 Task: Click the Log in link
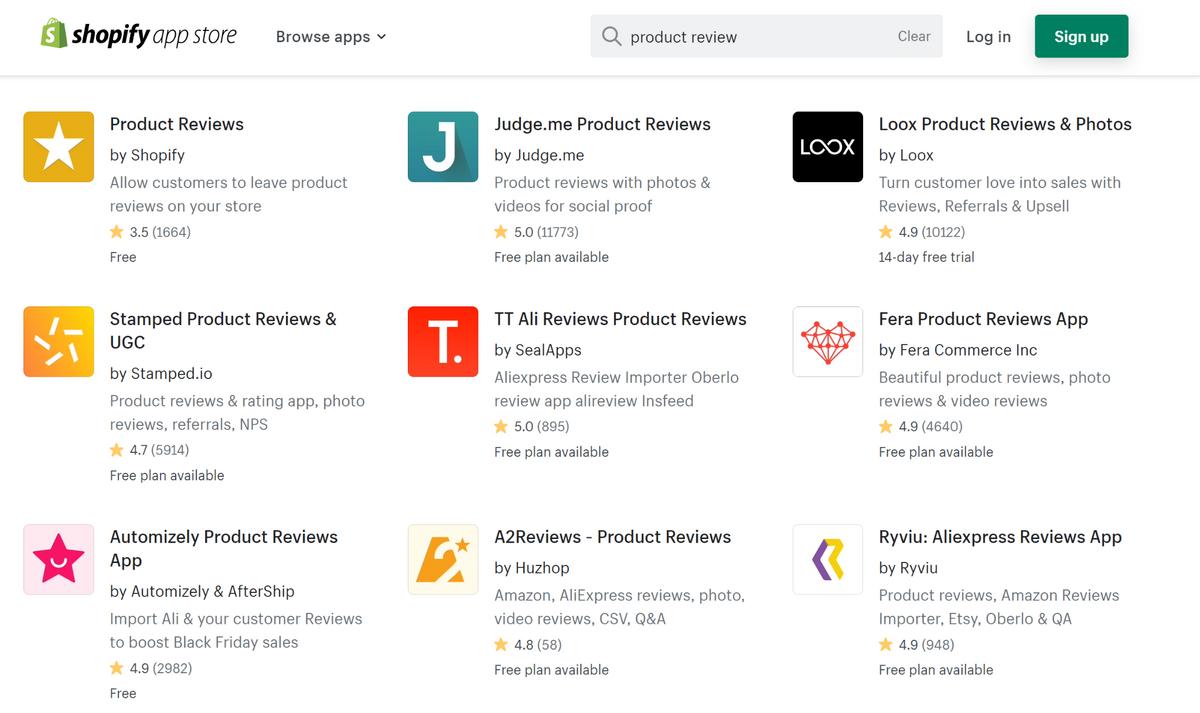988,36
